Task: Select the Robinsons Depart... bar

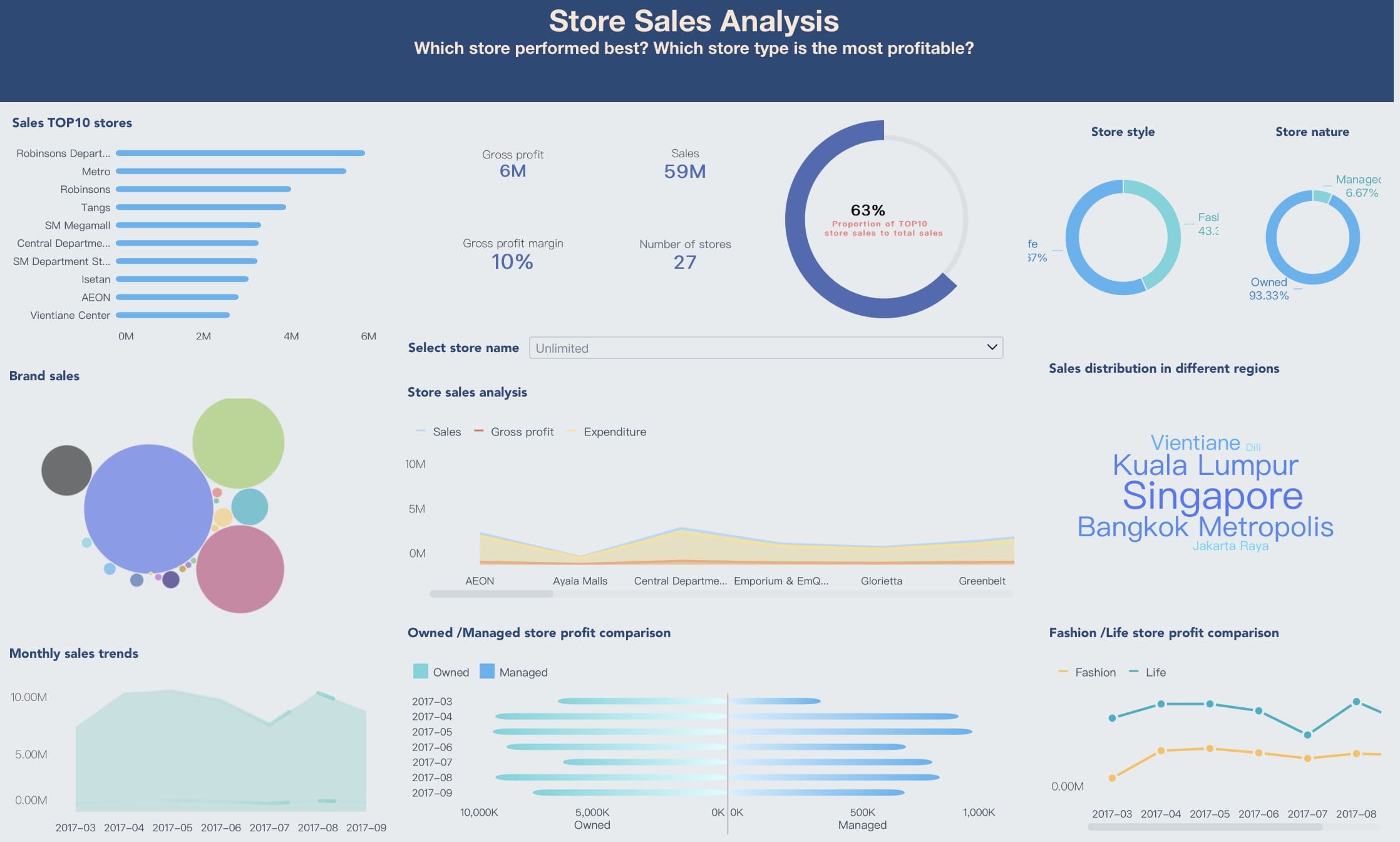Action: (240, 153)
